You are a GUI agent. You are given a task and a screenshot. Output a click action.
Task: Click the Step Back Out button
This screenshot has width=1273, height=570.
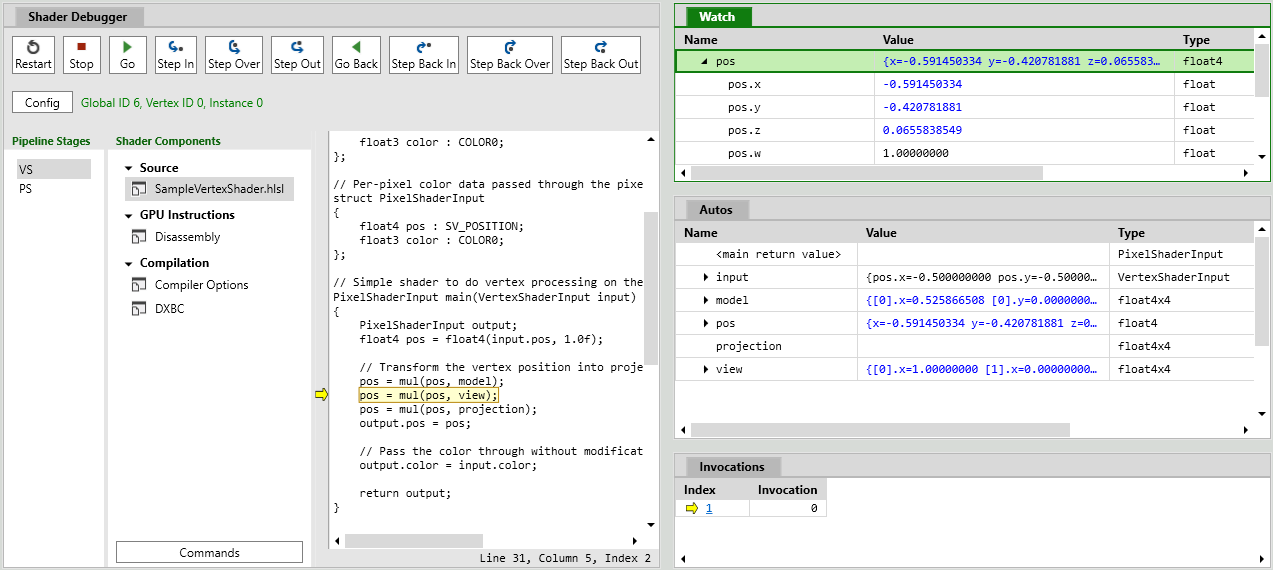pyautogui.click(x=601, y=55)
